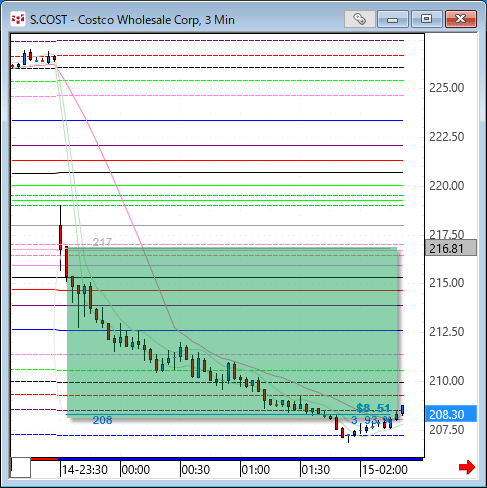Screen dimensions: 487x488
Task: Click the title S.COST - Costco Wholesale Corp
Action: pyautogui.click(x=132, y=20)
